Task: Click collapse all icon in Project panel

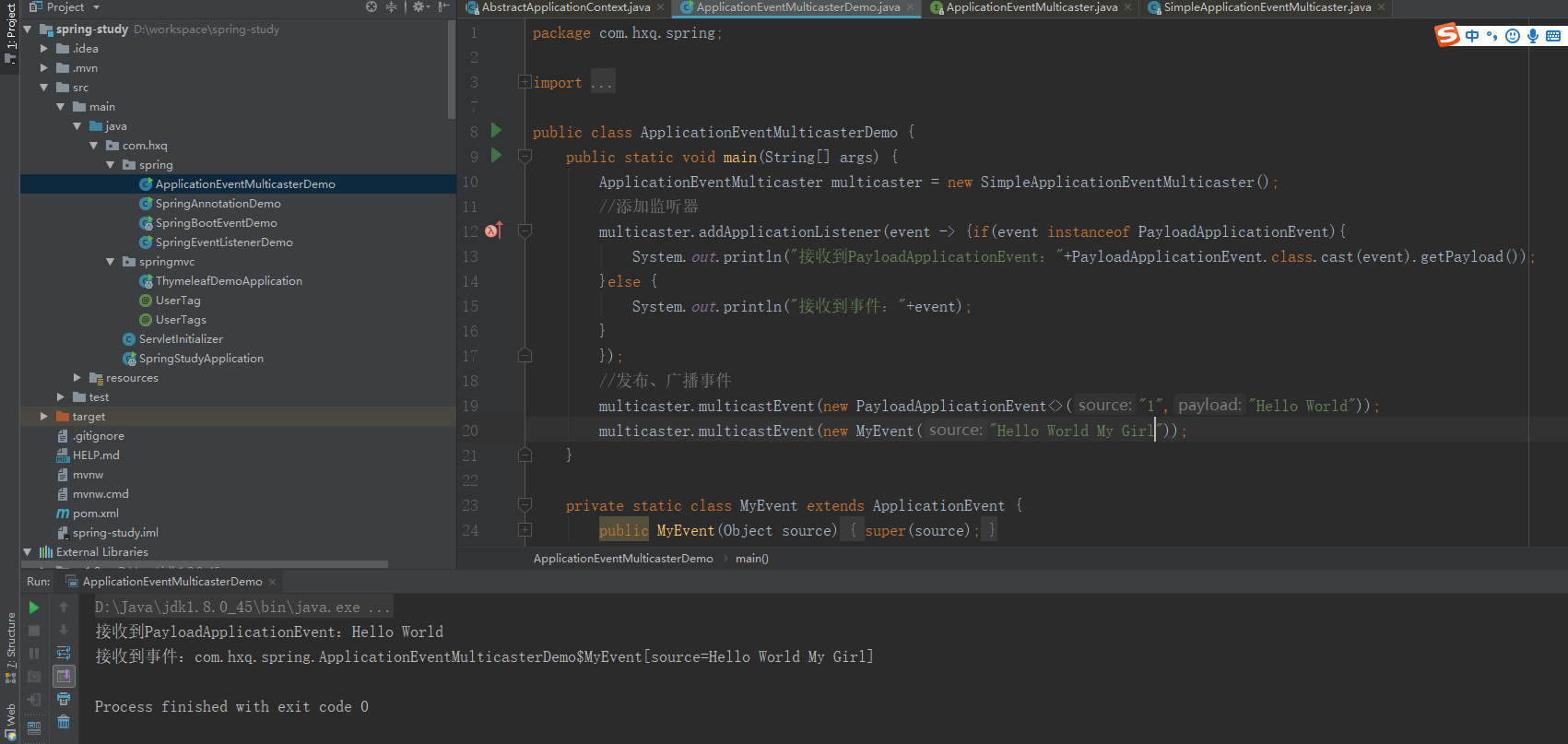Action: 391,7
